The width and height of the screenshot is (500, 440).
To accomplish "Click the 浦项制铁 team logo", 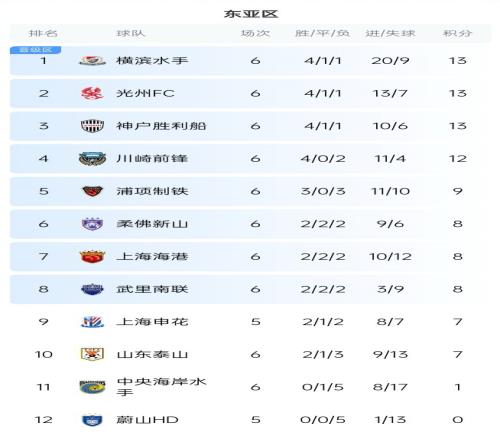I will [92, 191].
